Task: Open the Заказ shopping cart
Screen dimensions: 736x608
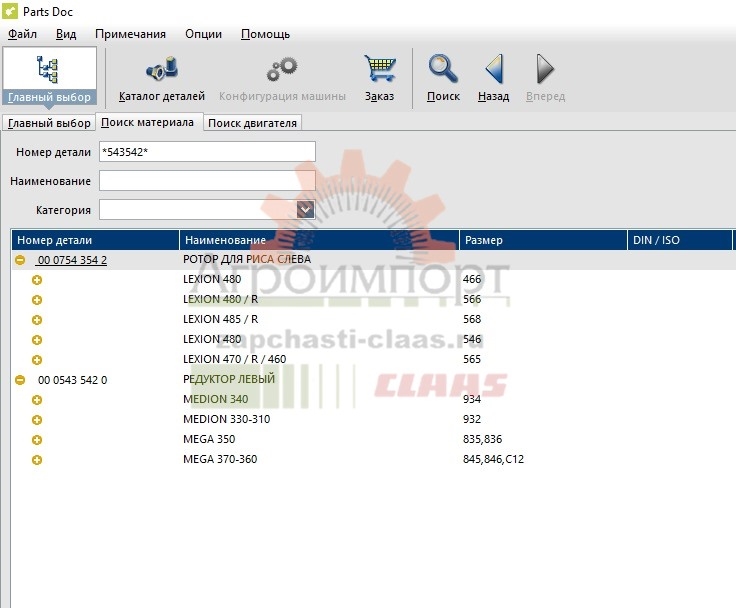Action: [x=380, y=79]
